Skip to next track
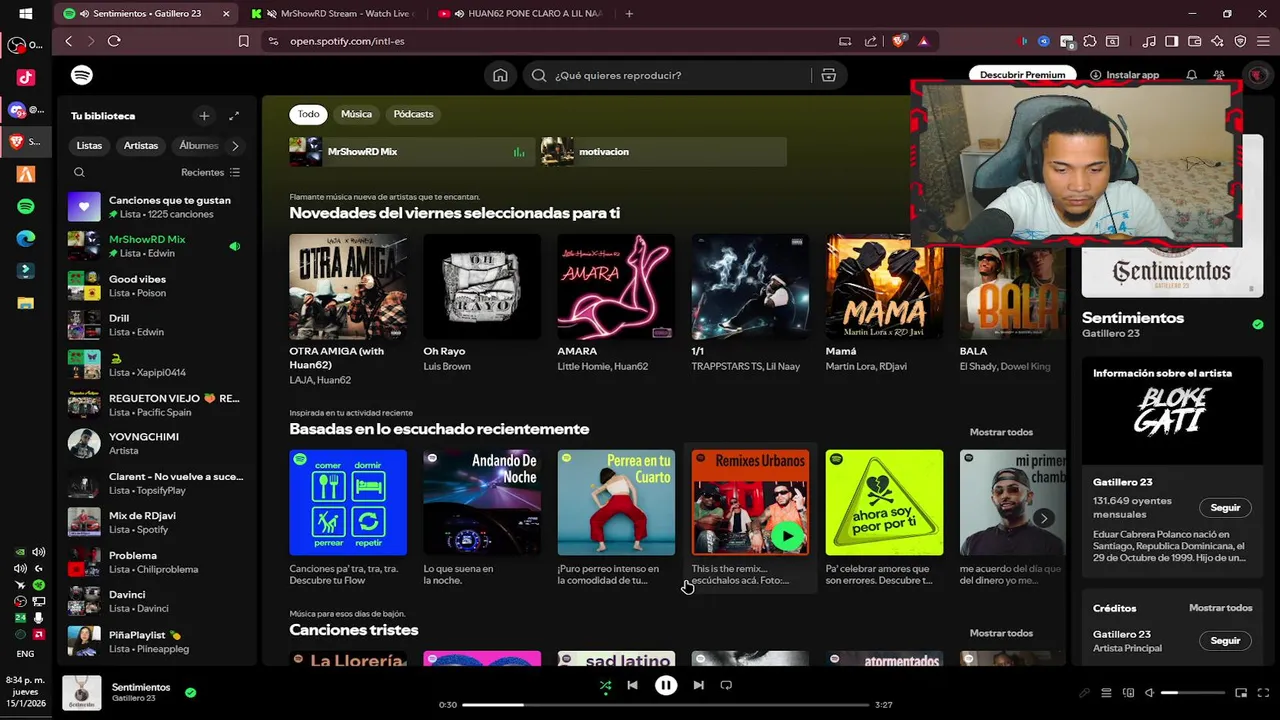 [698, 685]
